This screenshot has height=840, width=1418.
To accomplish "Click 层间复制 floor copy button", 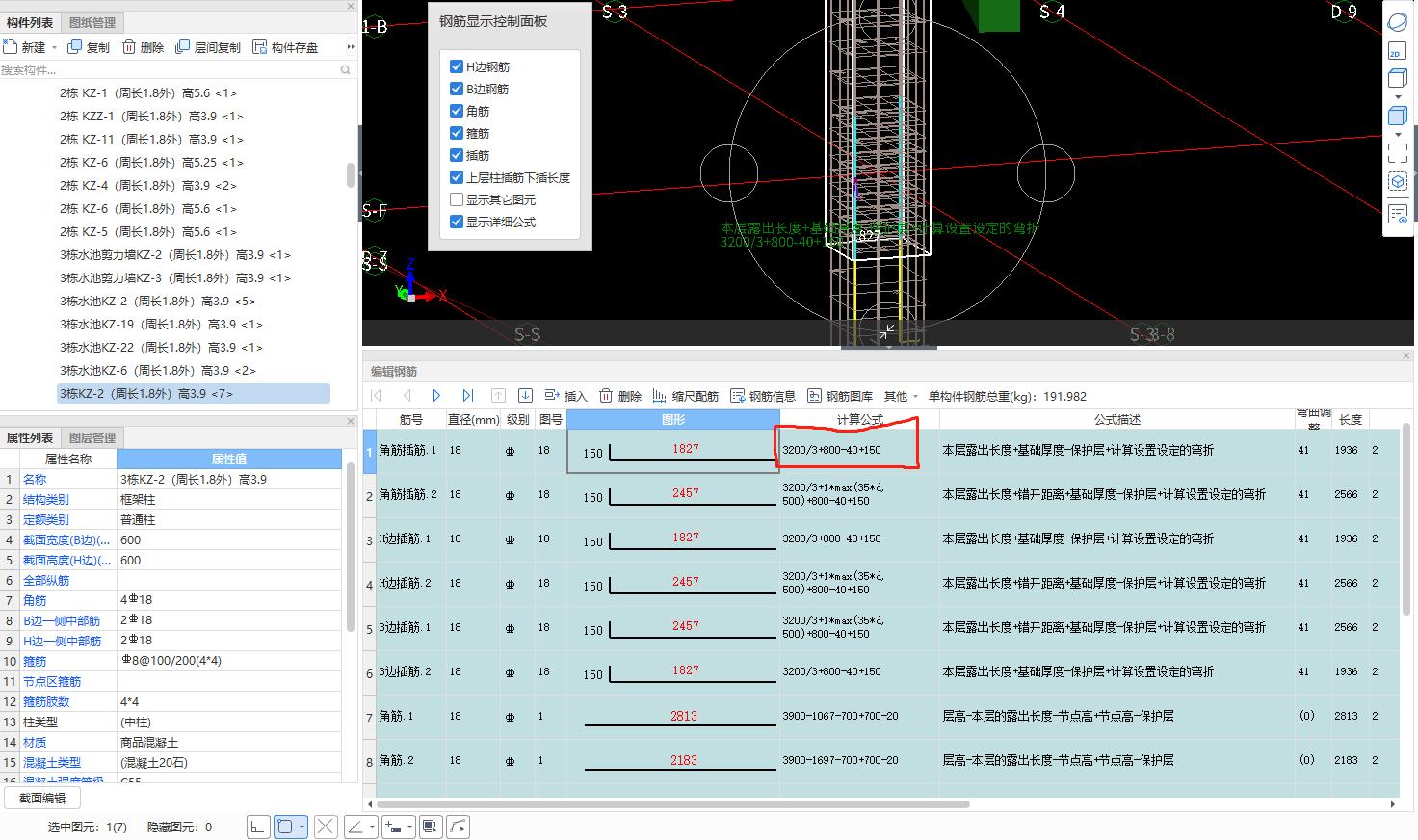I will [207, 47].
